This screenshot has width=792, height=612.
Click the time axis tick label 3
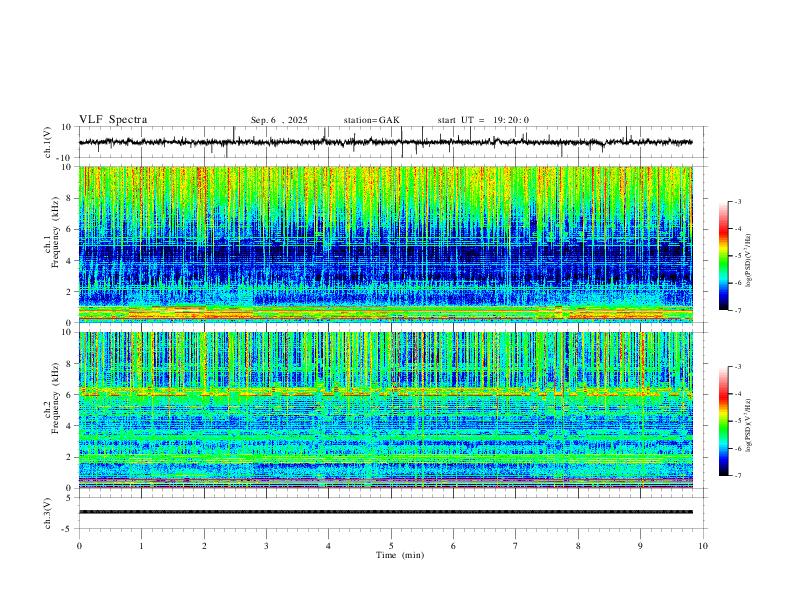point(266,546)
